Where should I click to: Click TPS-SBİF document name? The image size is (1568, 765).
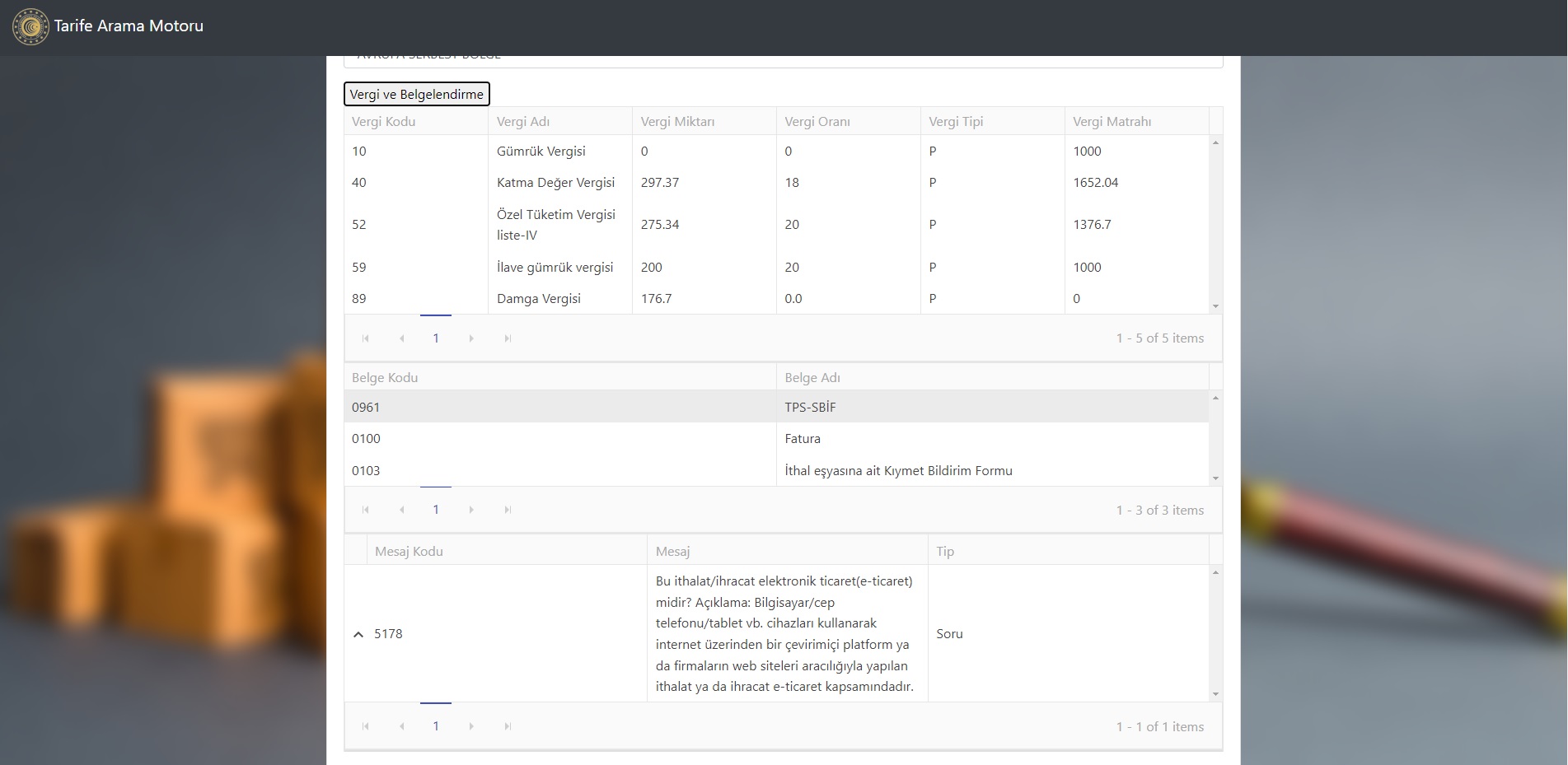point(810,408)
